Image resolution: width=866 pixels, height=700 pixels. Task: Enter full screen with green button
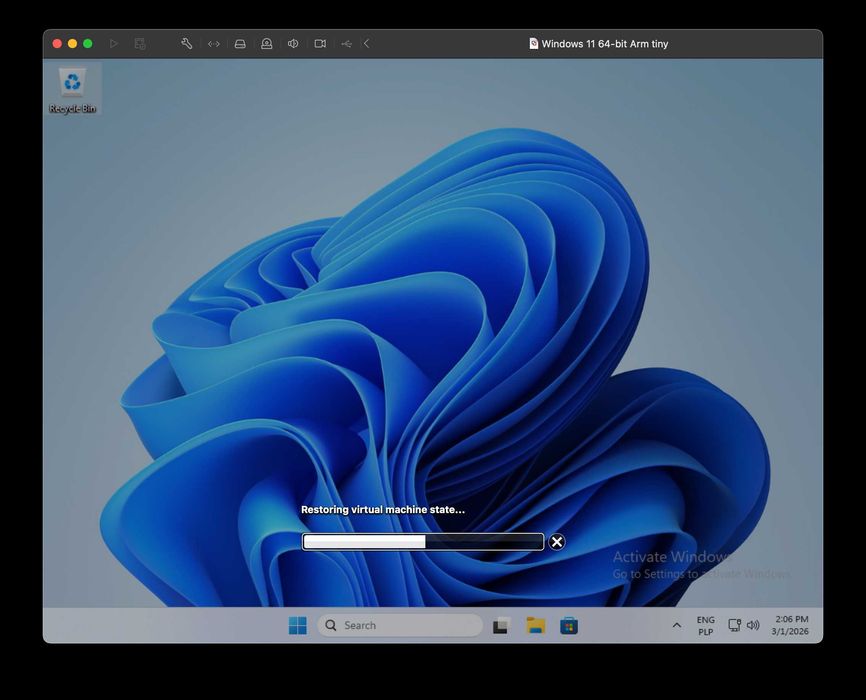[x=88, y=44]
